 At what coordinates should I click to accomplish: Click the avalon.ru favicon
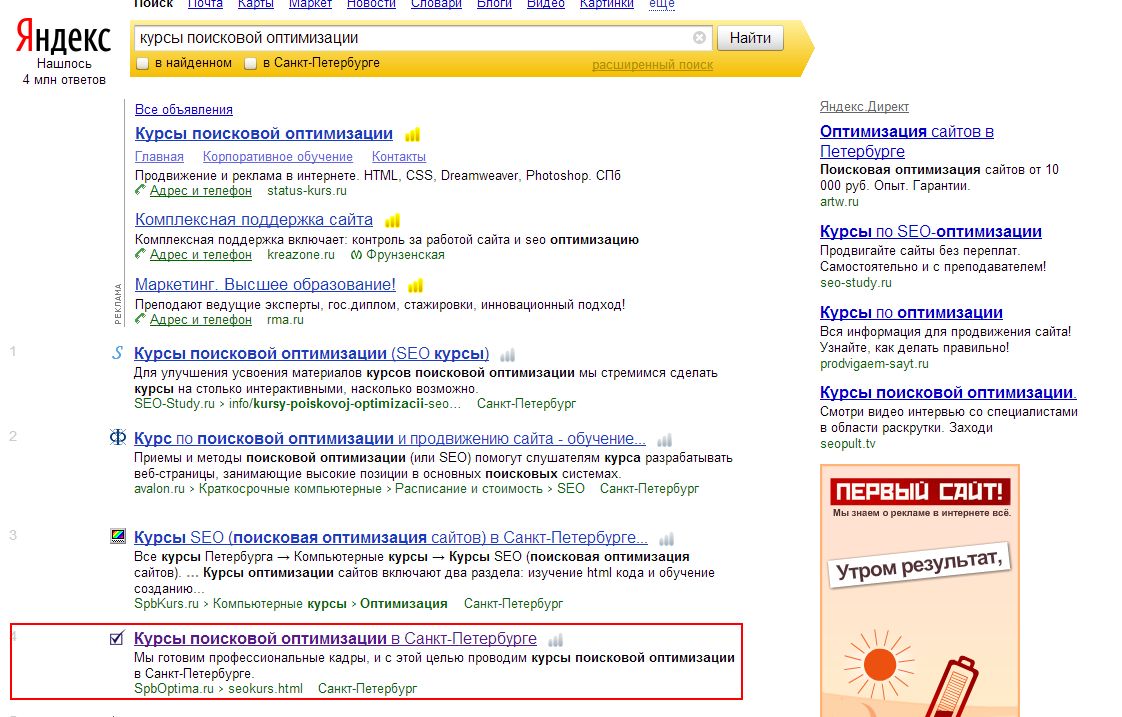[x=117, y=437]
